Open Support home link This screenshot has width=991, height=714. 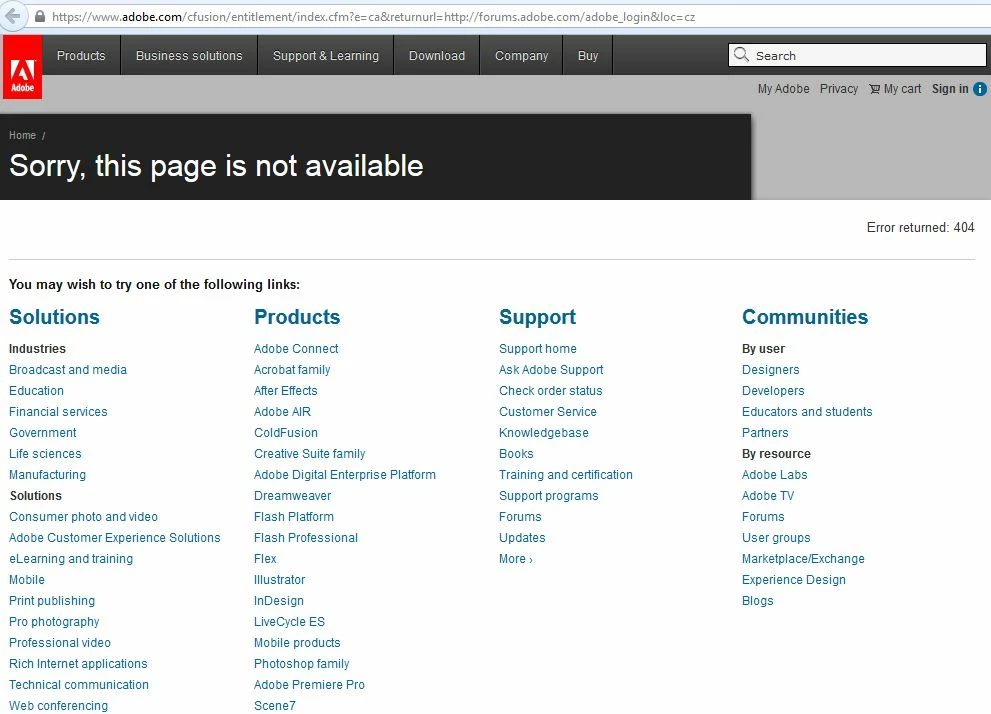point(537,349)
